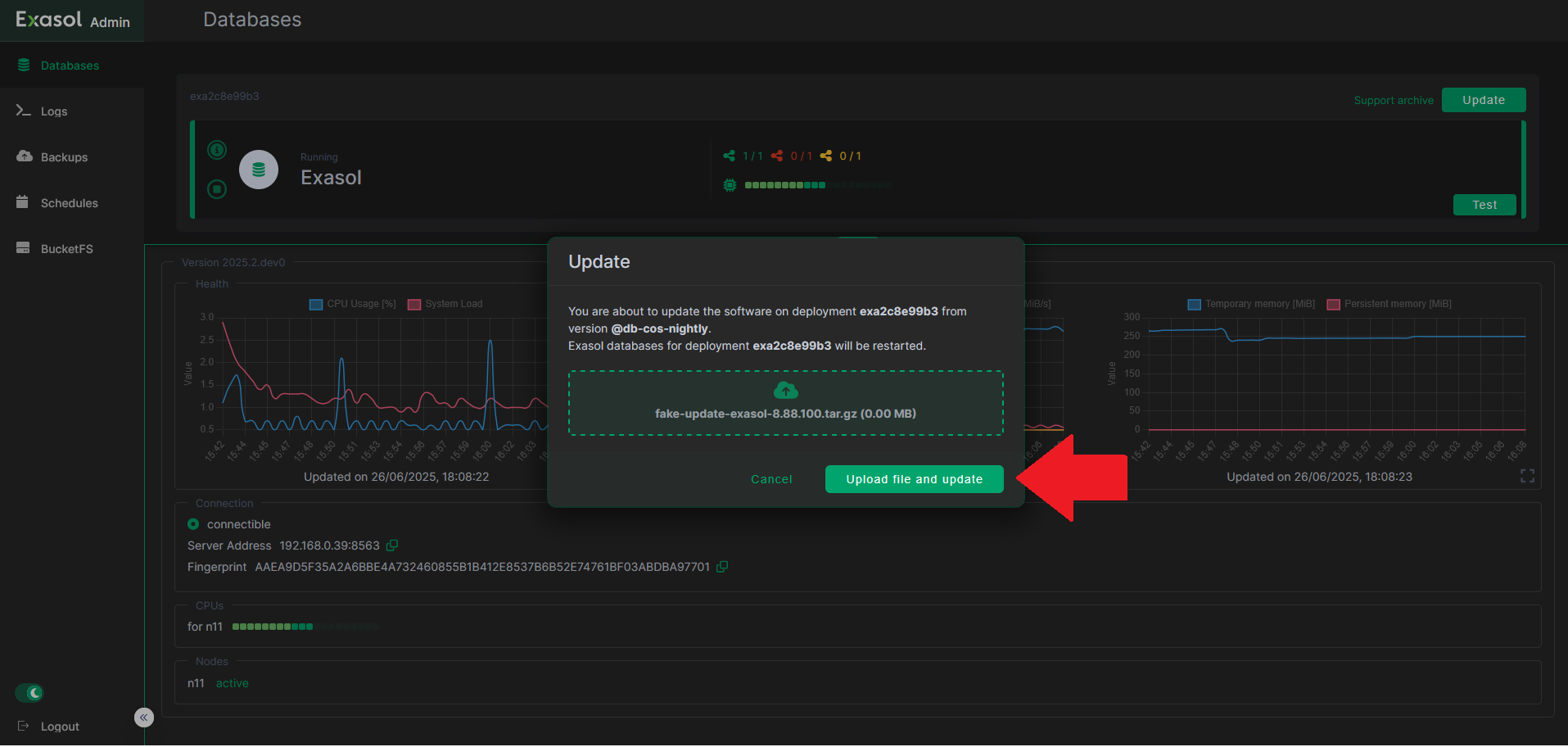Toggle System Load legend swatch
This screenshot has height=747, width=1568.
coord(414,305)
